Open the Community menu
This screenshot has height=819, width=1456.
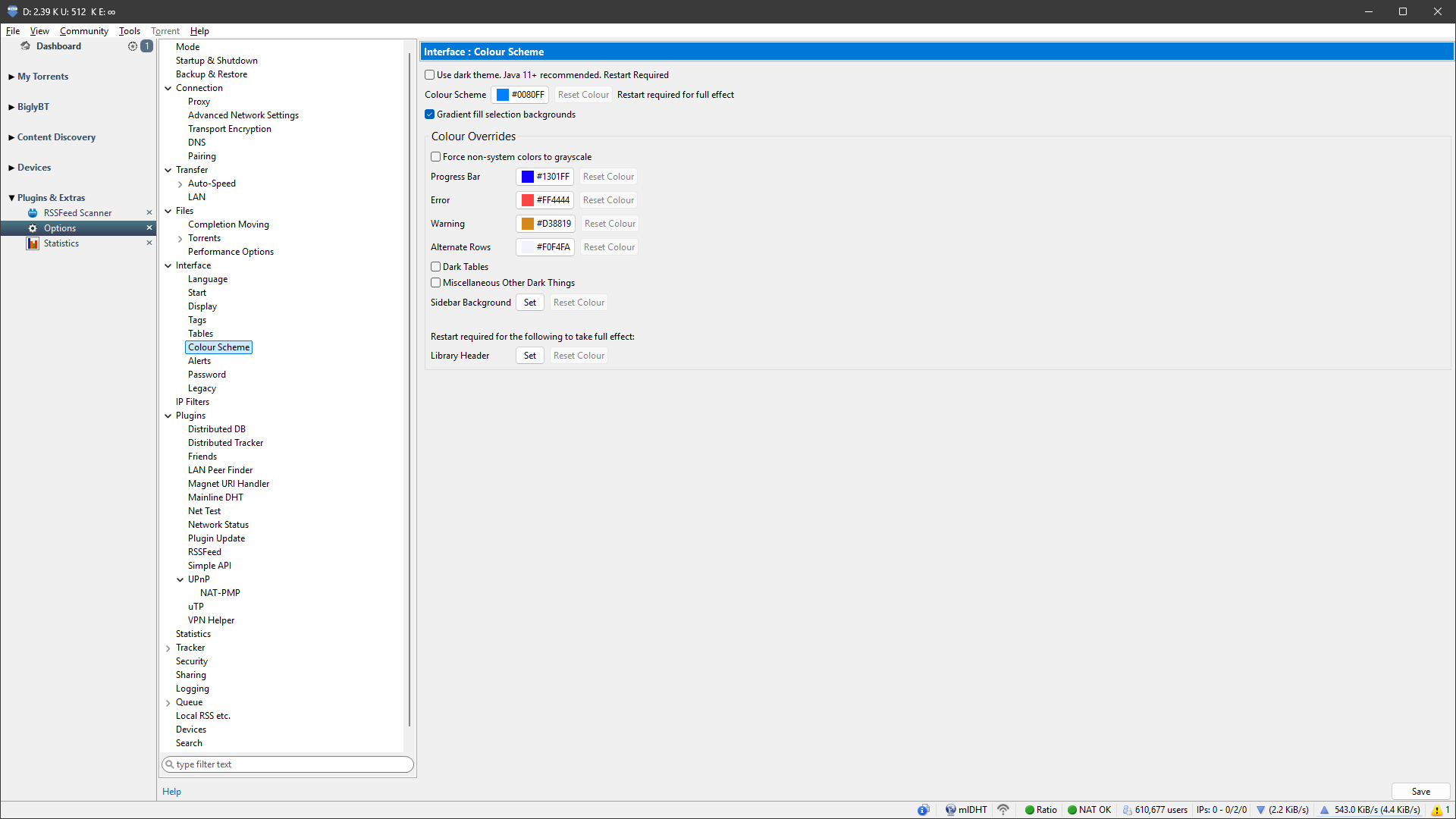pos(83,31)
